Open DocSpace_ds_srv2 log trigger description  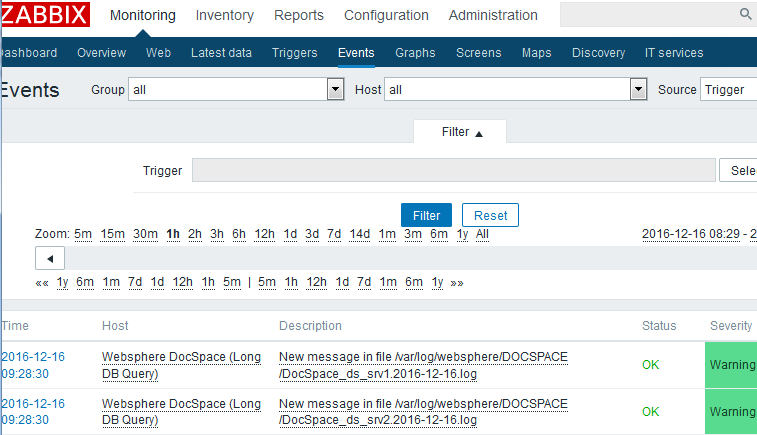423,412
